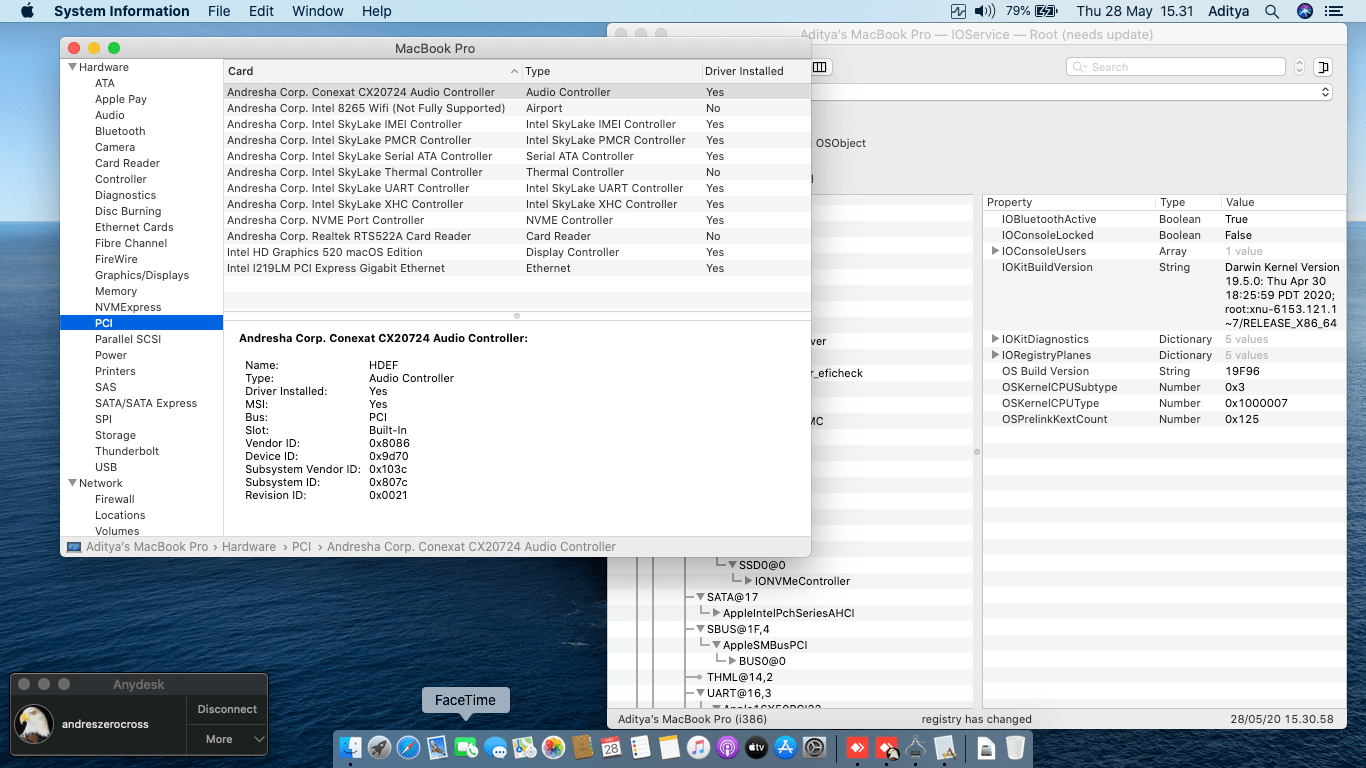
Task: Open Finder from the Dock
Action: [350, 747]
